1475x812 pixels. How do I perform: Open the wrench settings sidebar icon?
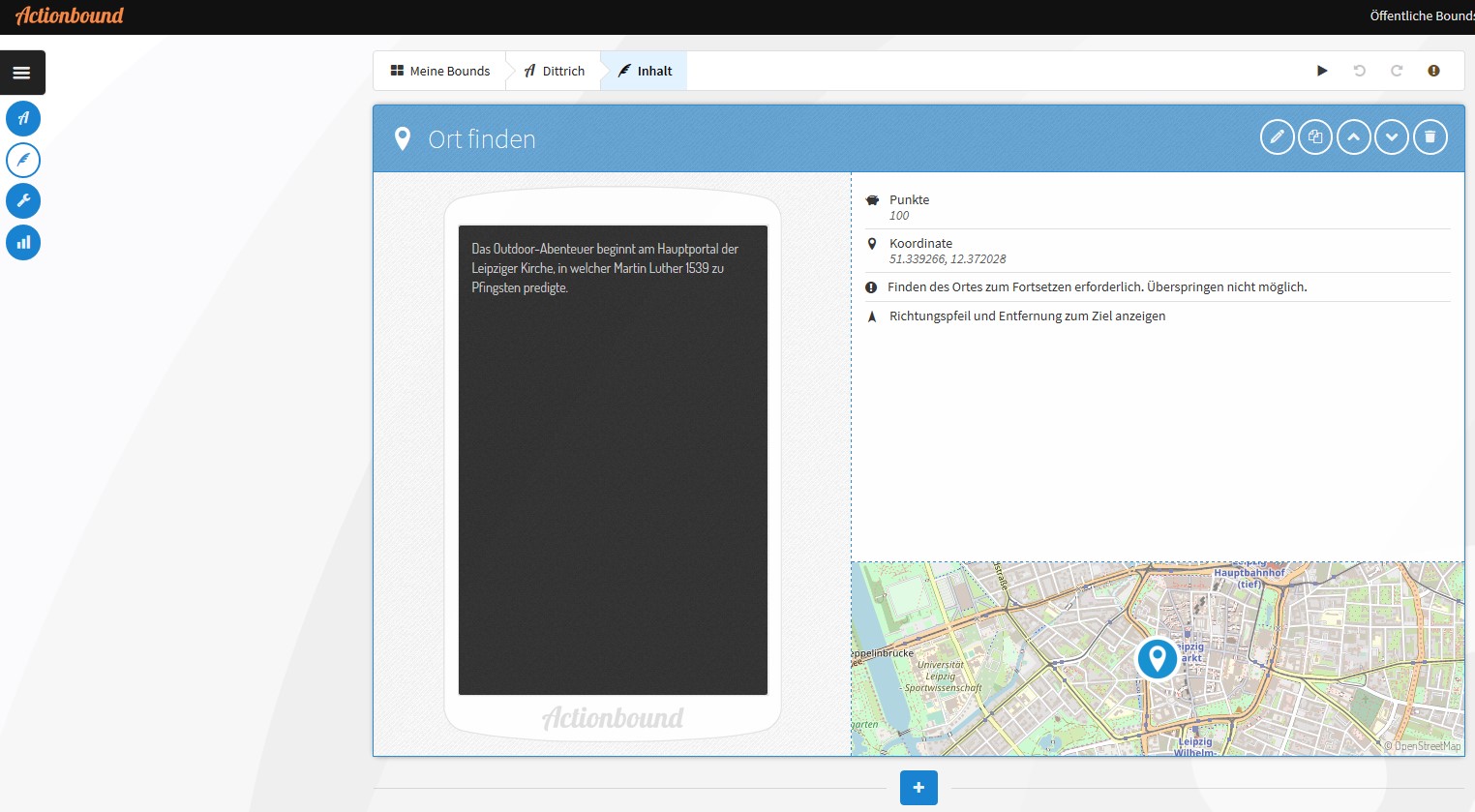click(23, 200)
